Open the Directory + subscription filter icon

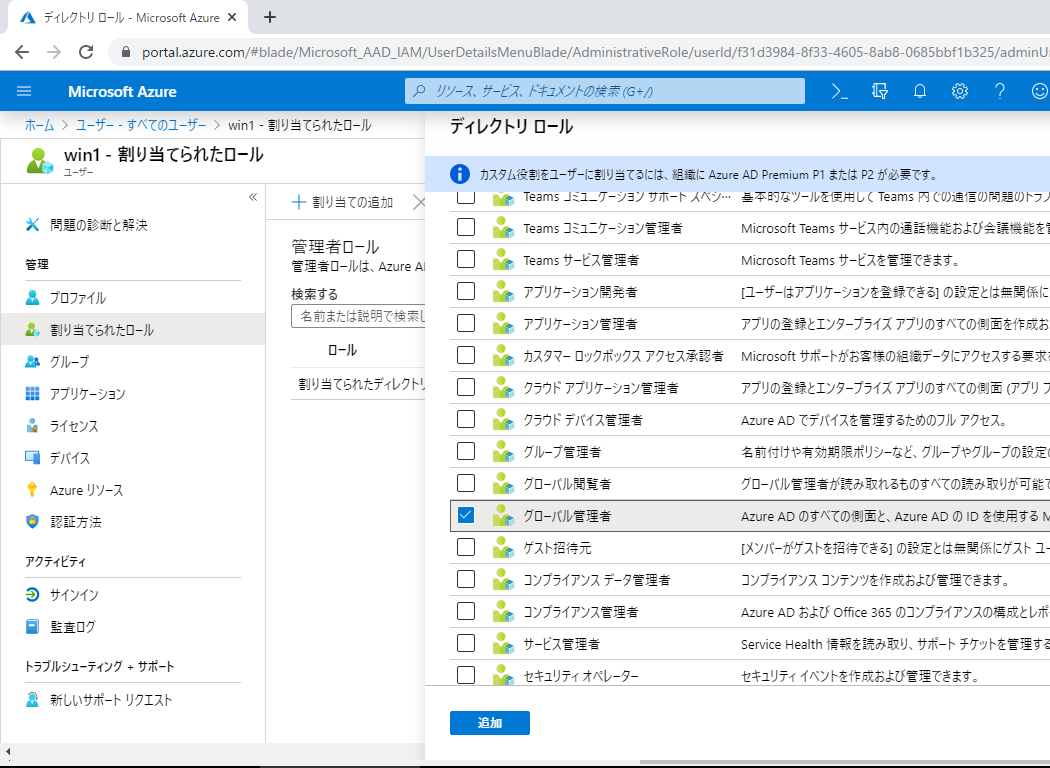pos(880,91)
